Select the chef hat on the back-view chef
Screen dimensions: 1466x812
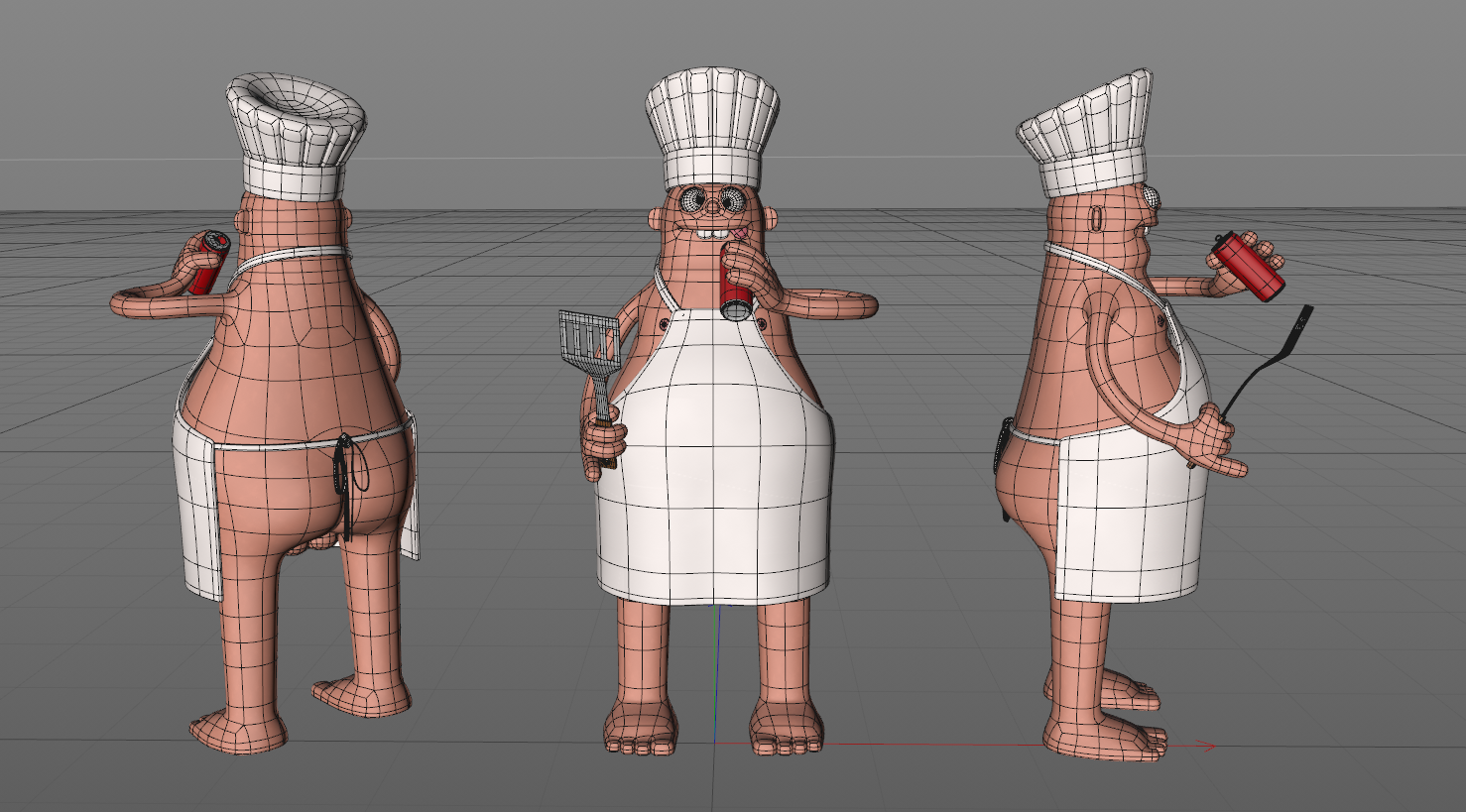pos(296,137)
